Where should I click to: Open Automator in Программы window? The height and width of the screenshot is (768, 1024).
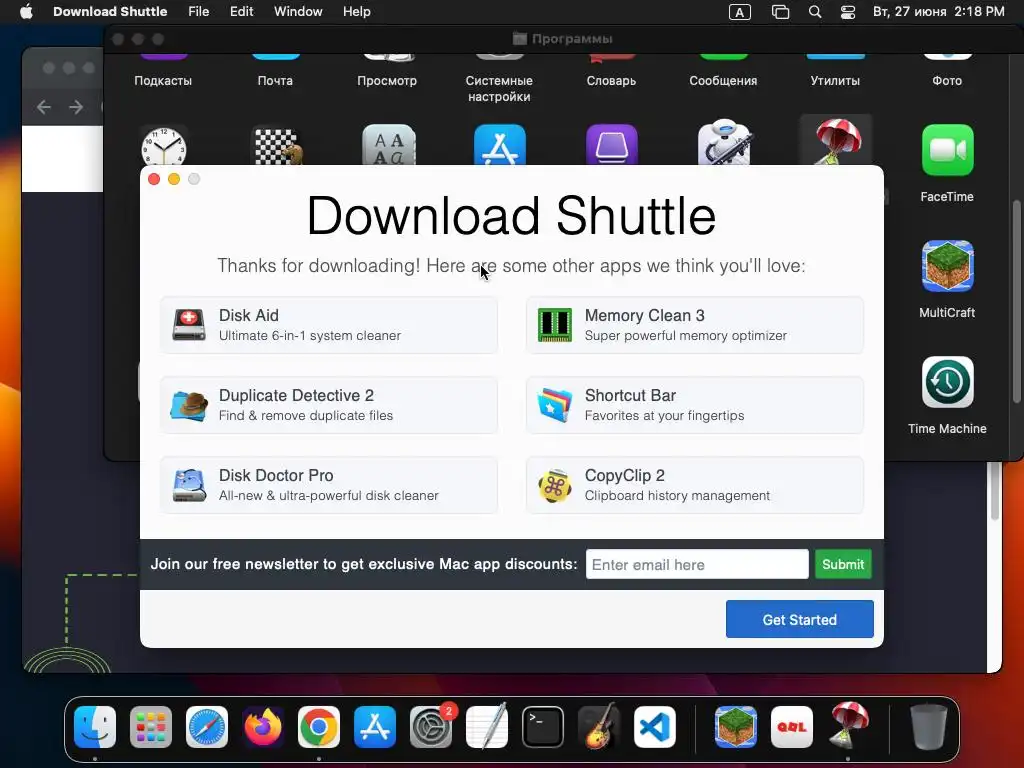[724, 142]
